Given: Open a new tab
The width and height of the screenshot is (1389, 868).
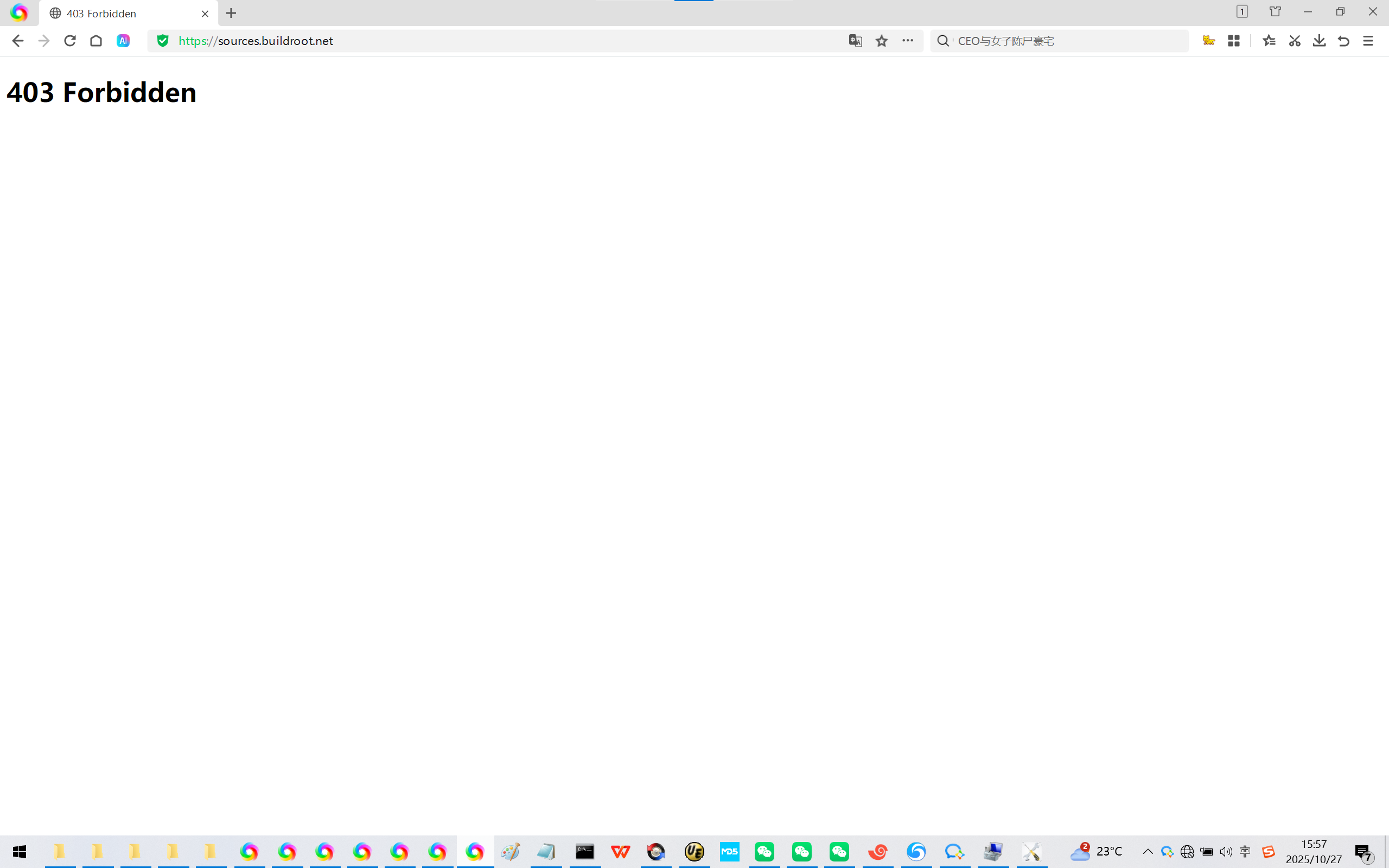Looking at the screenshot, I should [231, 13].
